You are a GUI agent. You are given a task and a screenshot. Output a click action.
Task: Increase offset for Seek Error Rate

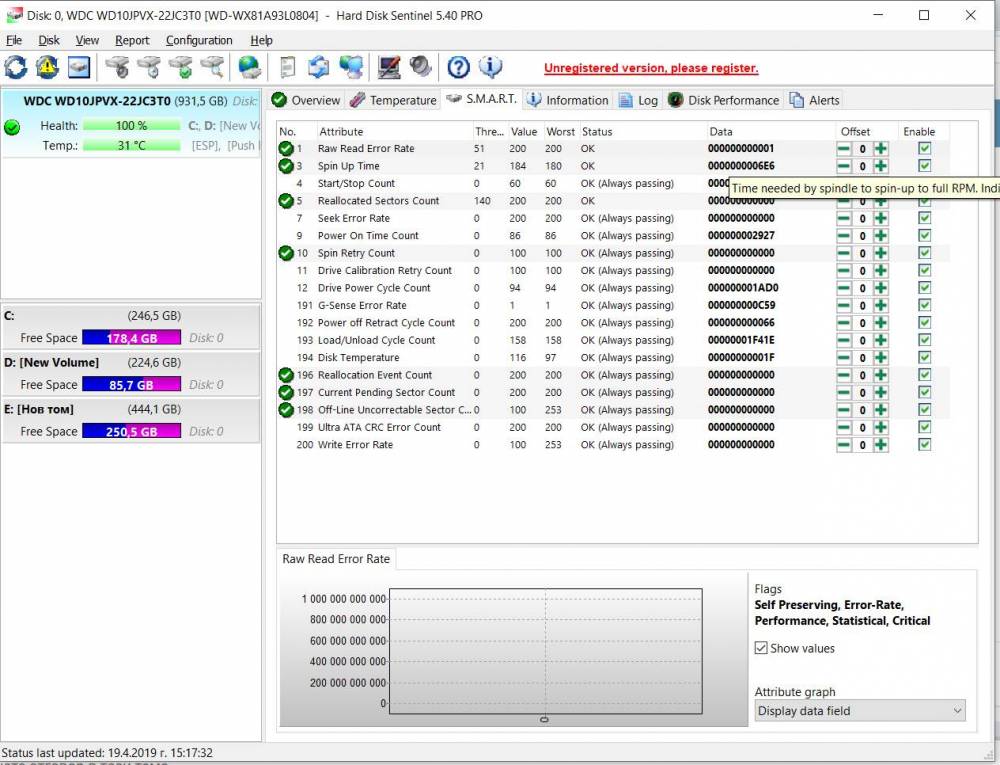click(x=881, y=218)
